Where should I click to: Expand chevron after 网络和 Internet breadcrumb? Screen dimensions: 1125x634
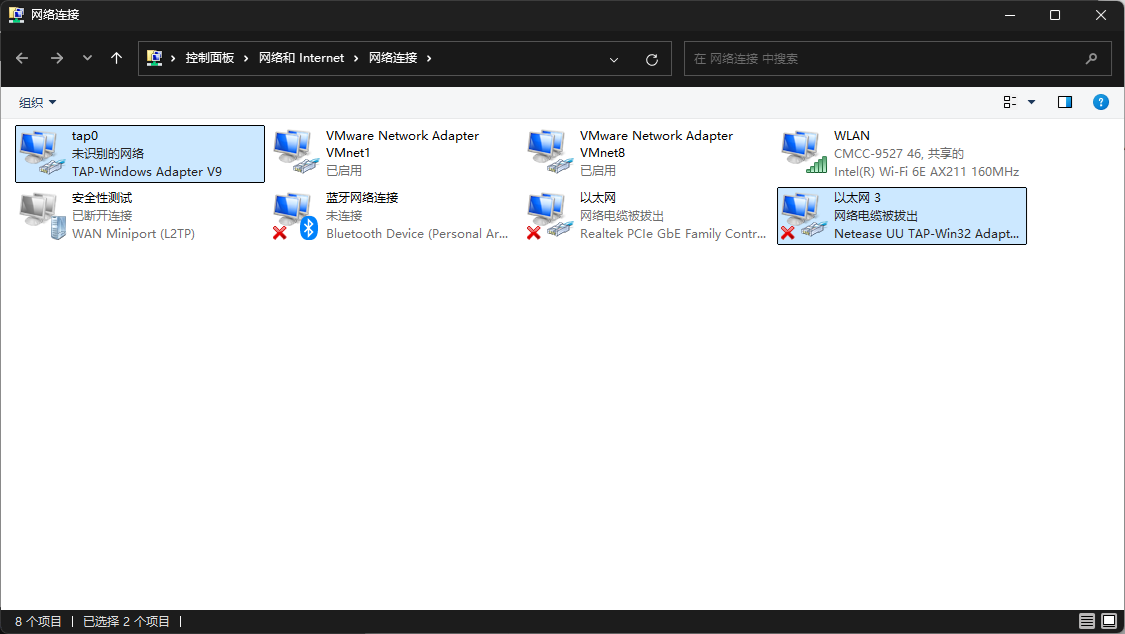click(355, 58)
